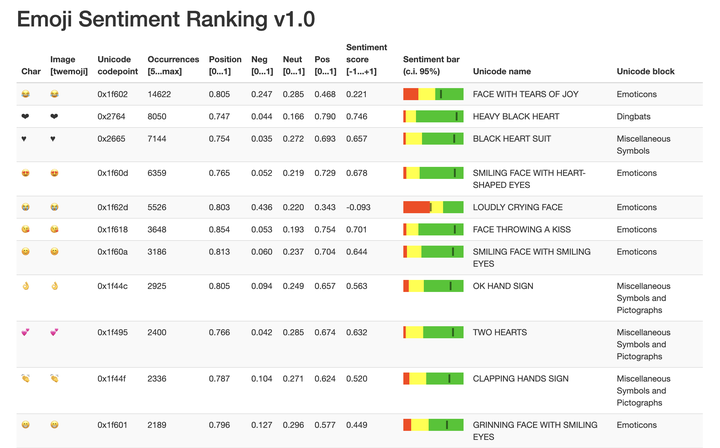Click the name FACE WITH TEARS OF JOY
The height and width of the screenshot is (448, 720).
525,94
